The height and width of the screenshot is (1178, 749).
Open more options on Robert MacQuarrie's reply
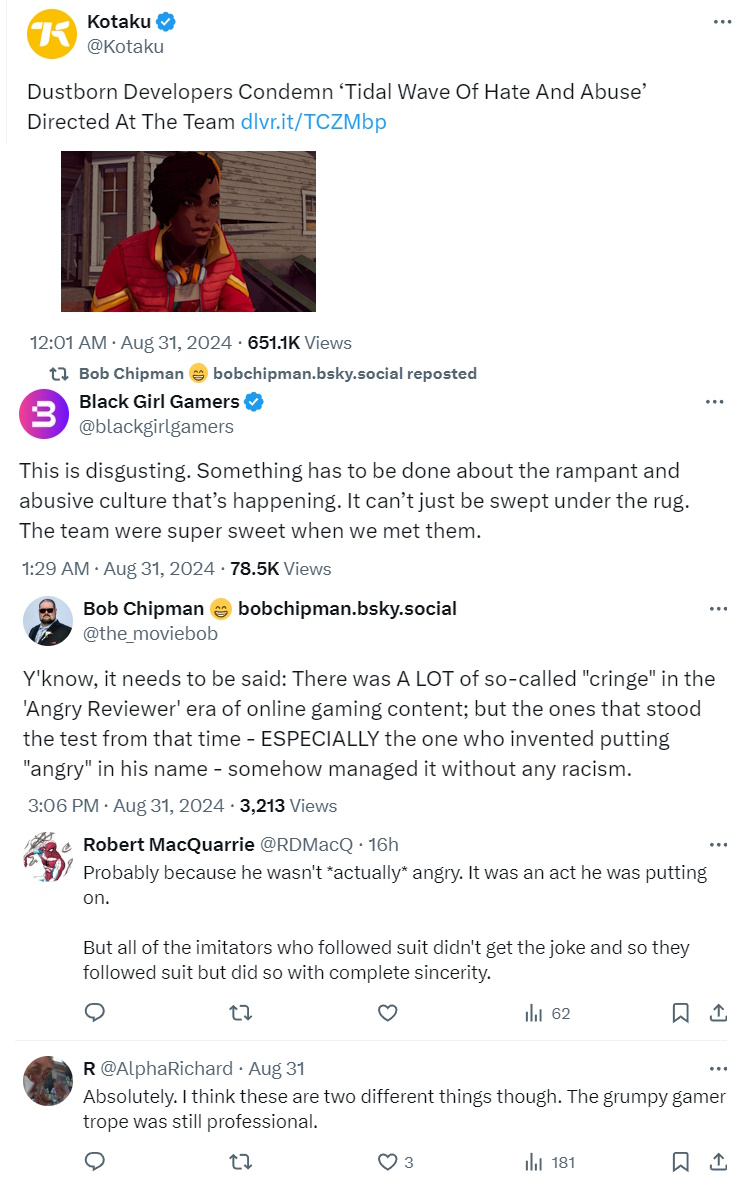pos(718,845)
